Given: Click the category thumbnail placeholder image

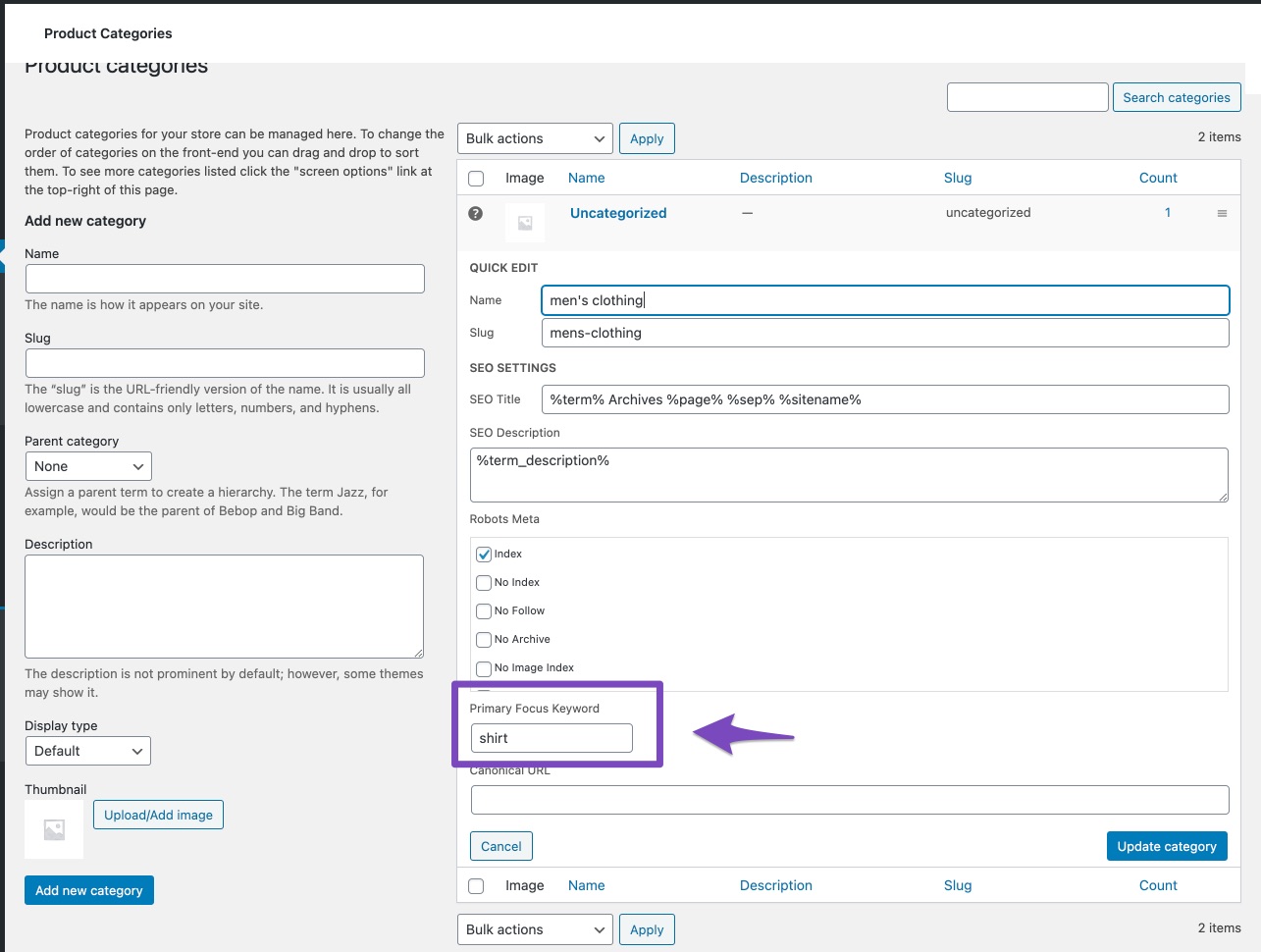Looking at the screenshot, I should (54, 829).
